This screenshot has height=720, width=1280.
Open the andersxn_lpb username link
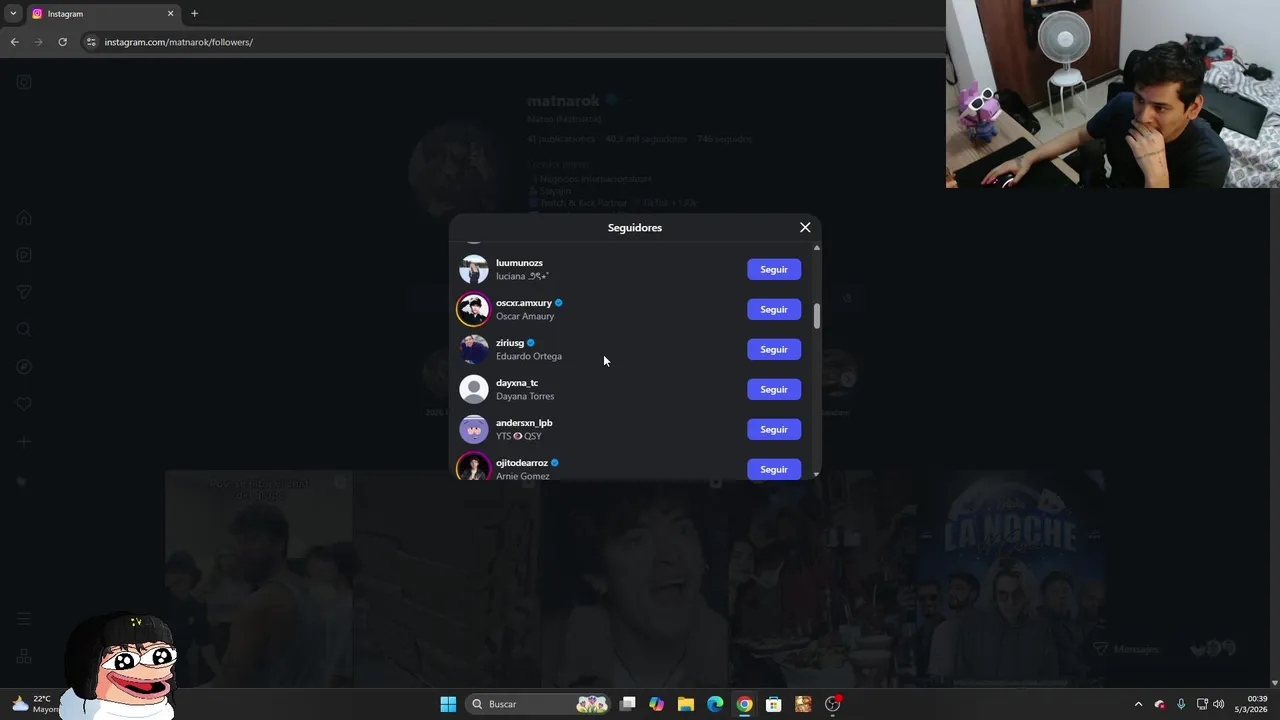[524, 423]
